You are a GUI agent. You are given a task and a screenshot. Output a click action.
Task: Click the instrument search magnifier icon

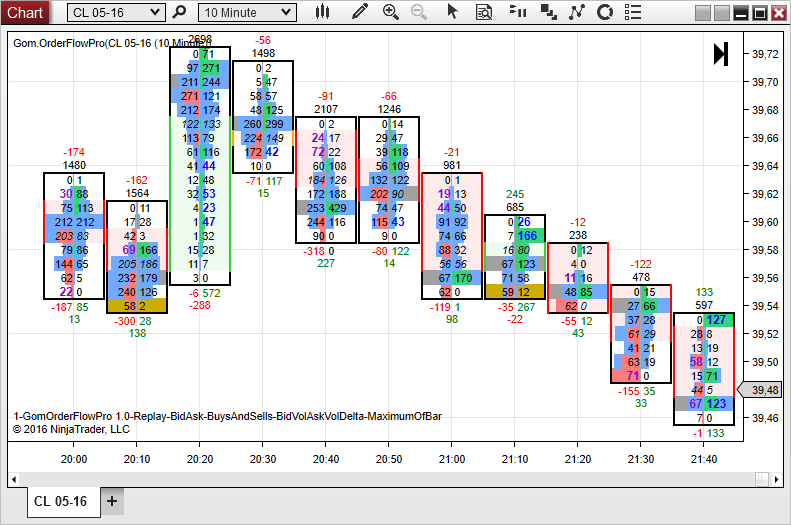[179, 12]
